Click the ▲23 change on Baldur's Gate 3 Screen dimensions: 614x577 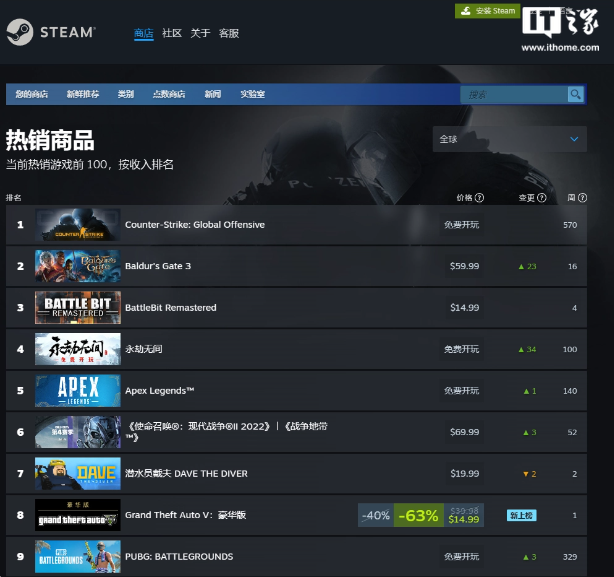pyautogui.click(x=527, y=267)
